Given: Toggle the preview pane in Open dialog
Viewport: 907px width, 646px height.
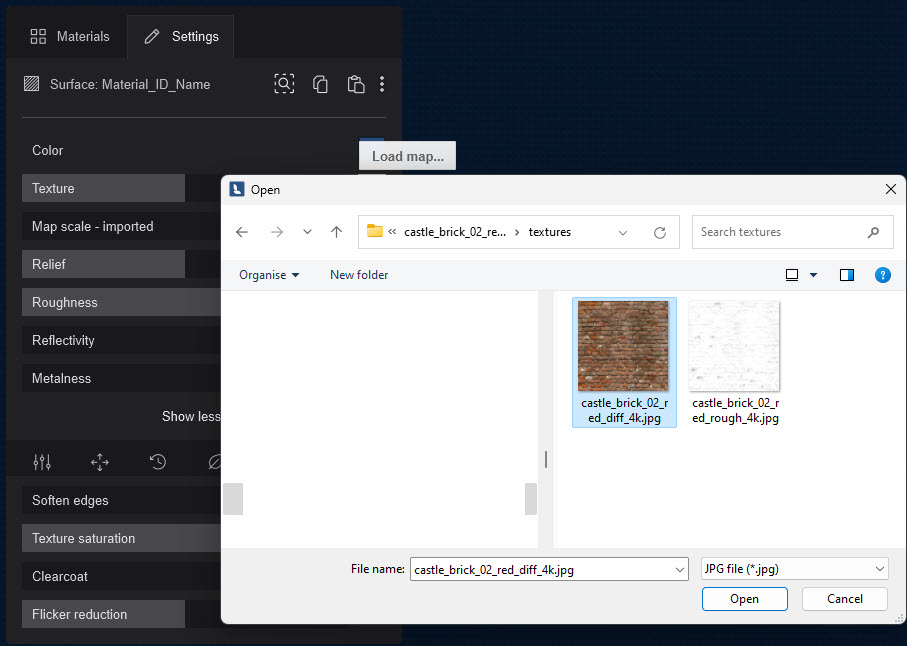Looking at the screenshot, I should [847, 275].
